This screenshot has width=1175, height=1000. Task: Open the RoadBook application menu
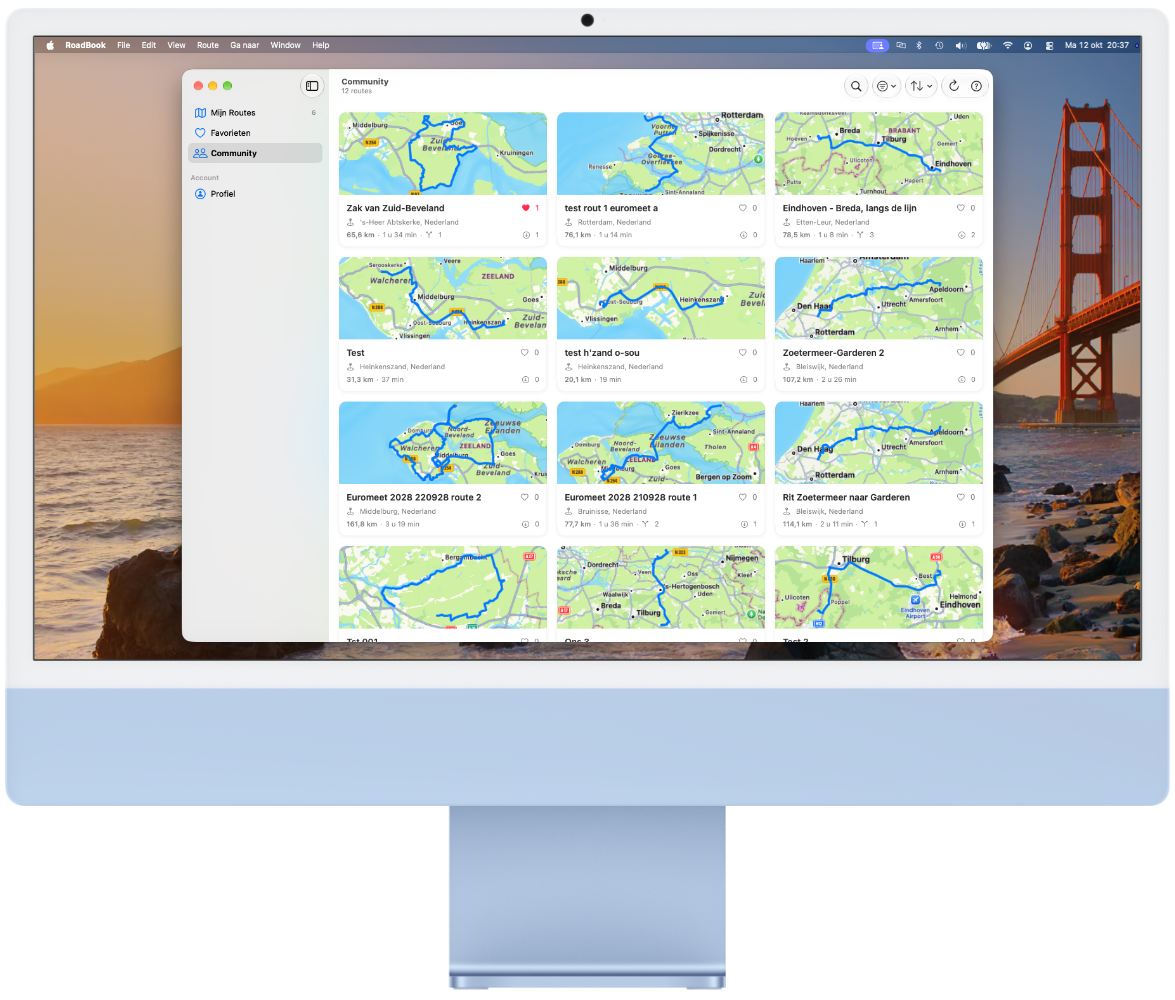85,45
